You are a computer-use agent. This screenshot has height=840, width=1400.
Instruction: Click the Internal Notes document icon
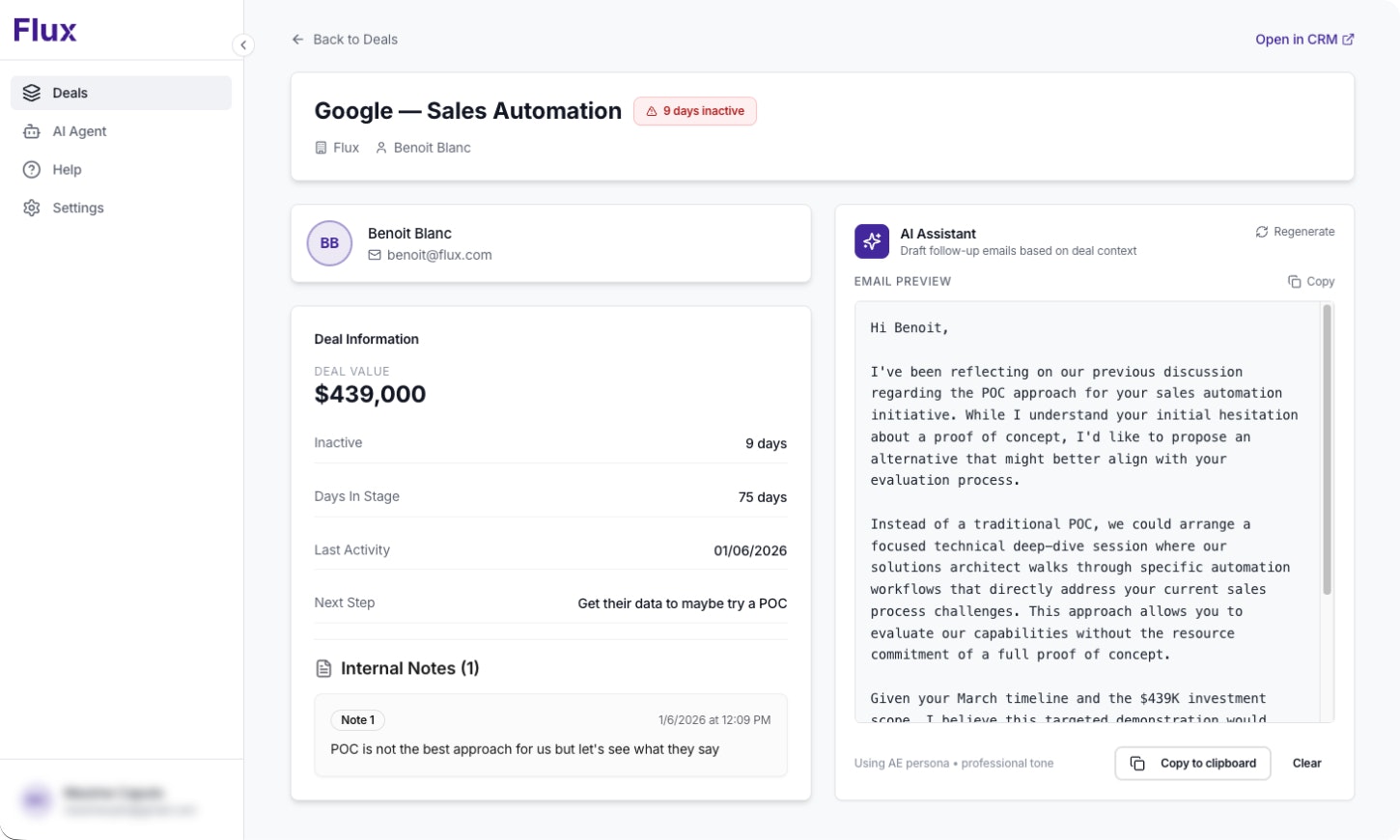pos(324,668)
